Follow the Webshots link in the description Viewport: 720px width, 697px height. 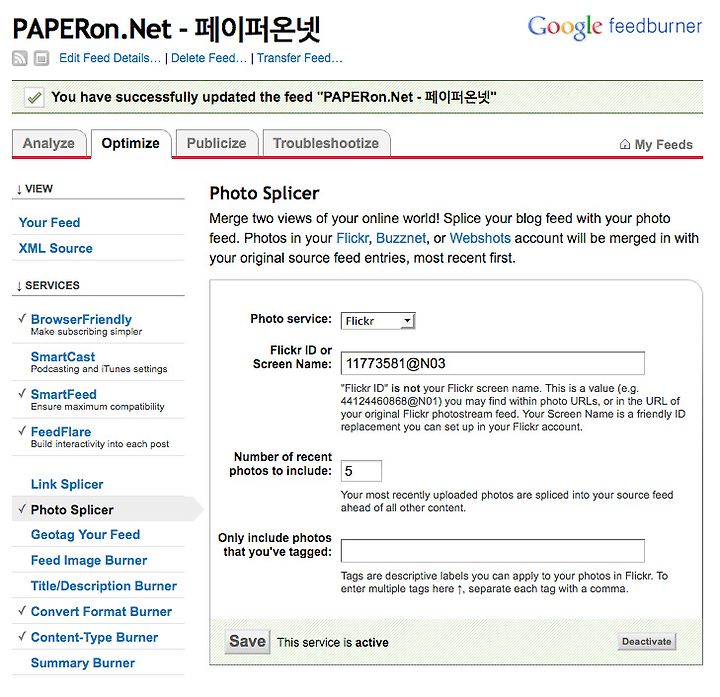click(x=480, y=238)
